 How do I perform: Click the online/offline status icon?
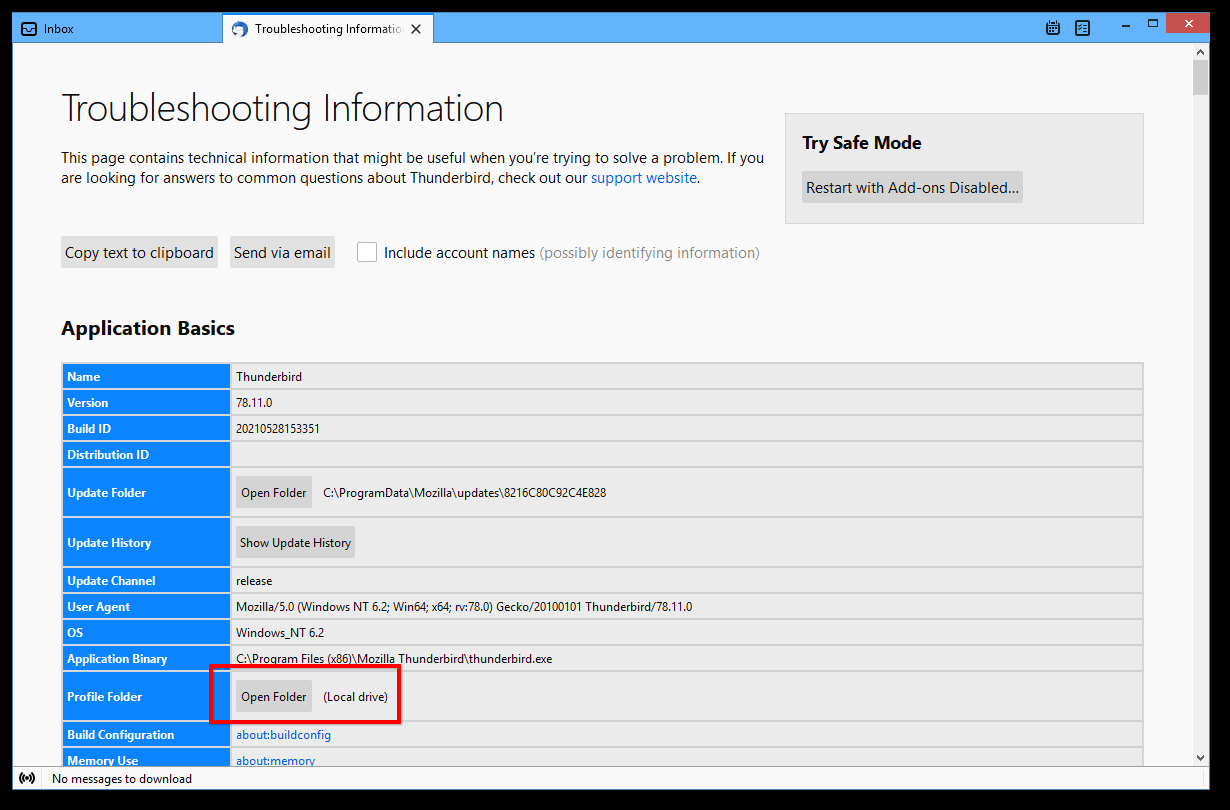(27, 778)
